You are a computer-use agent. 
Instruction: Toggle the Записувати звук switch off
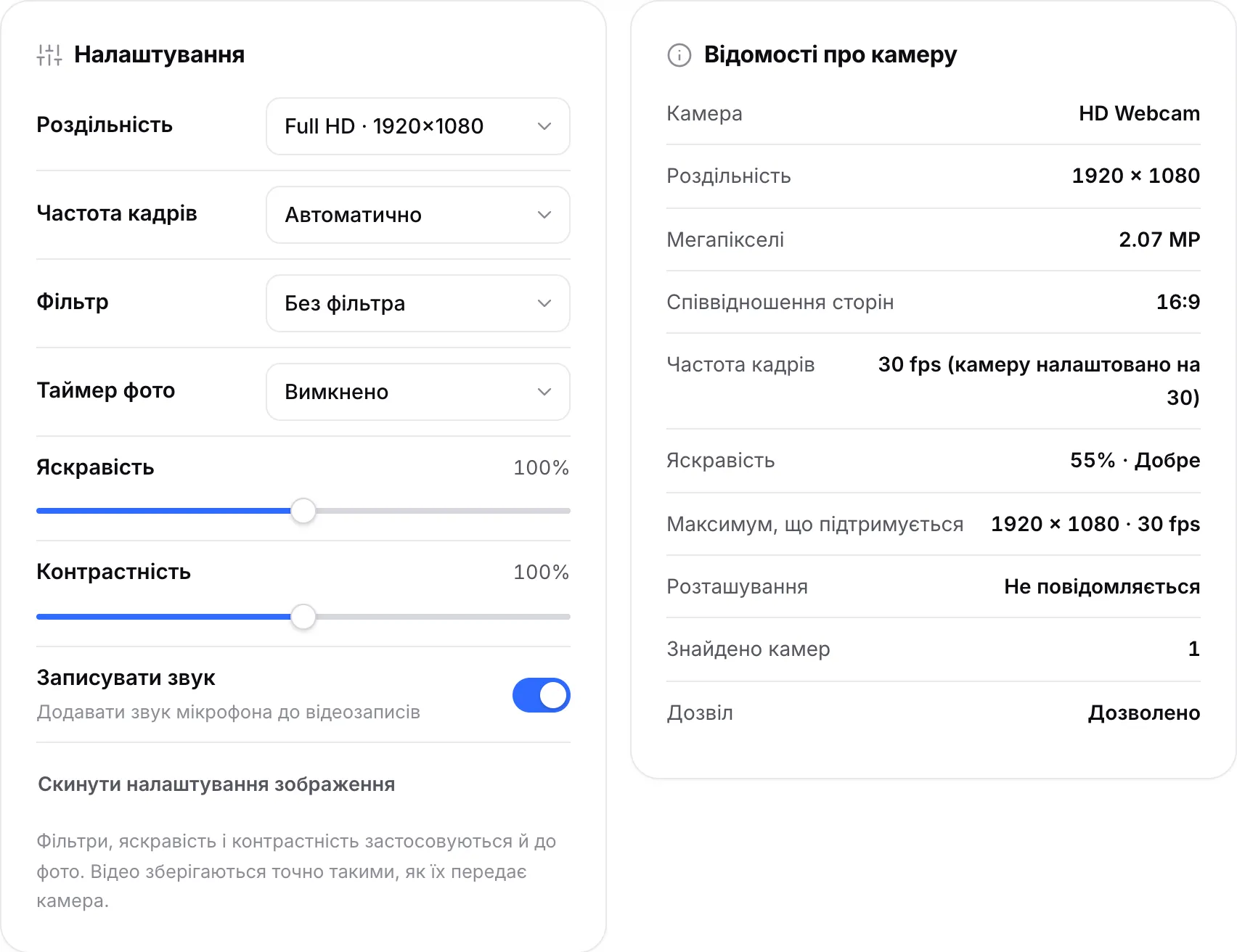542,695
